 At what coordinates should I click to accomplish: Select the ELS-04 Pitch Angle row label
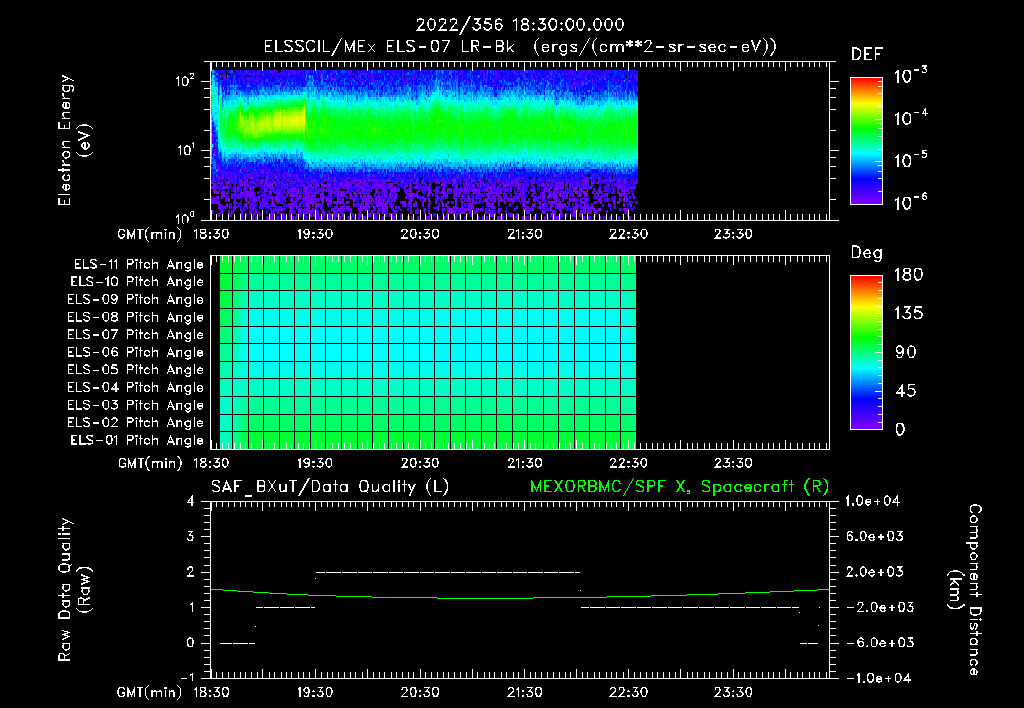pos(136,387)
